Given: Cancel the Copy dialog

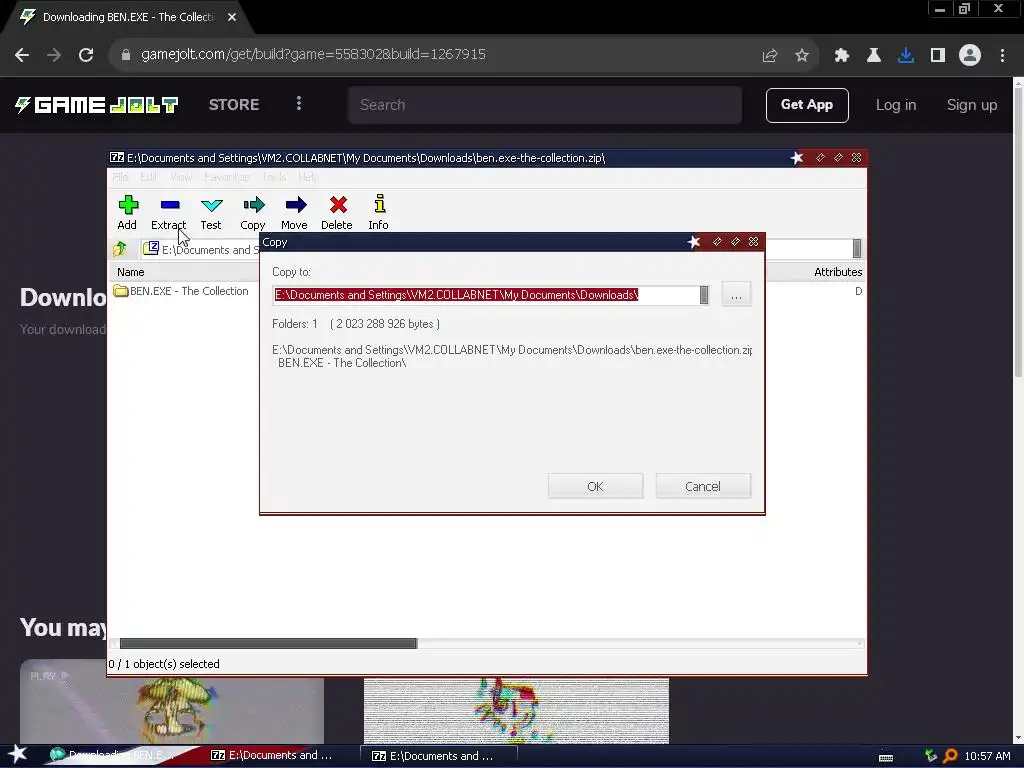Looking at the screenshot, I should click(x=703, y=487).
